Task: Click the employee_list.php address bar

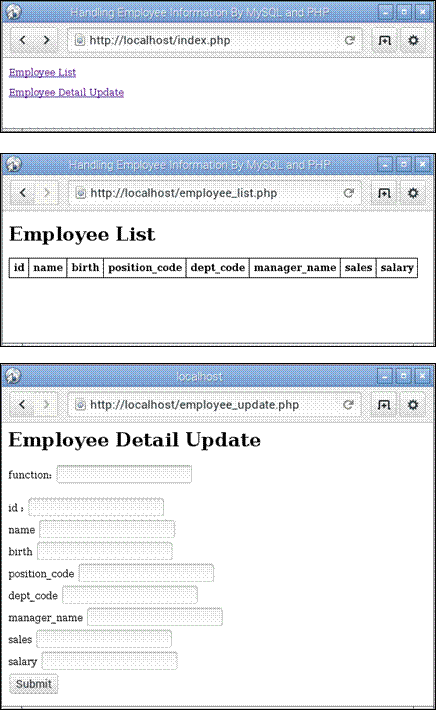Action: coord(215,193)
